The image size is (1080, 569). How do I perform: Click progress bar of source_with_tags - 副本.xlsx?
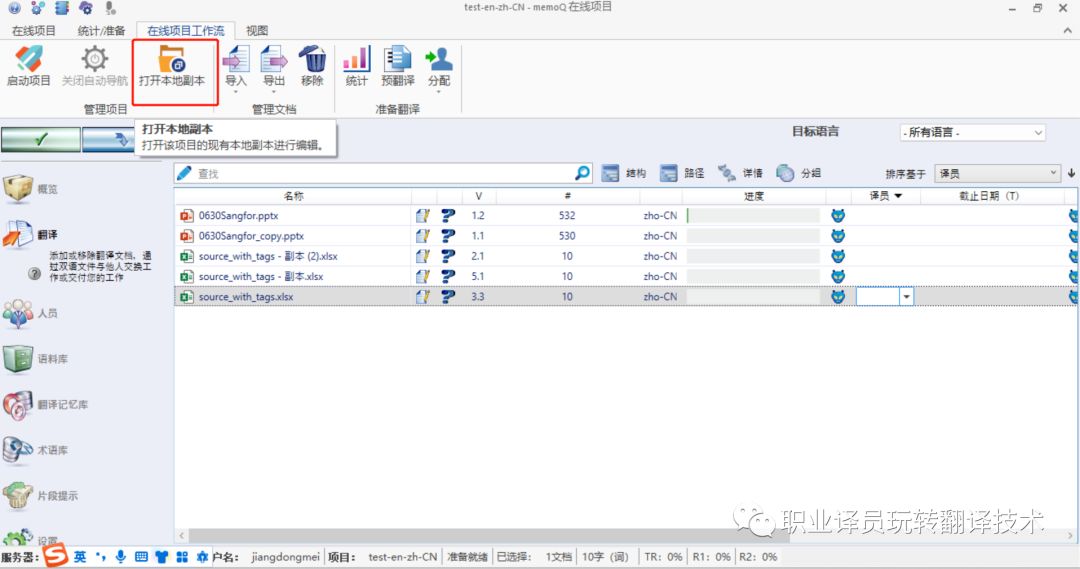tap(754, 276)
